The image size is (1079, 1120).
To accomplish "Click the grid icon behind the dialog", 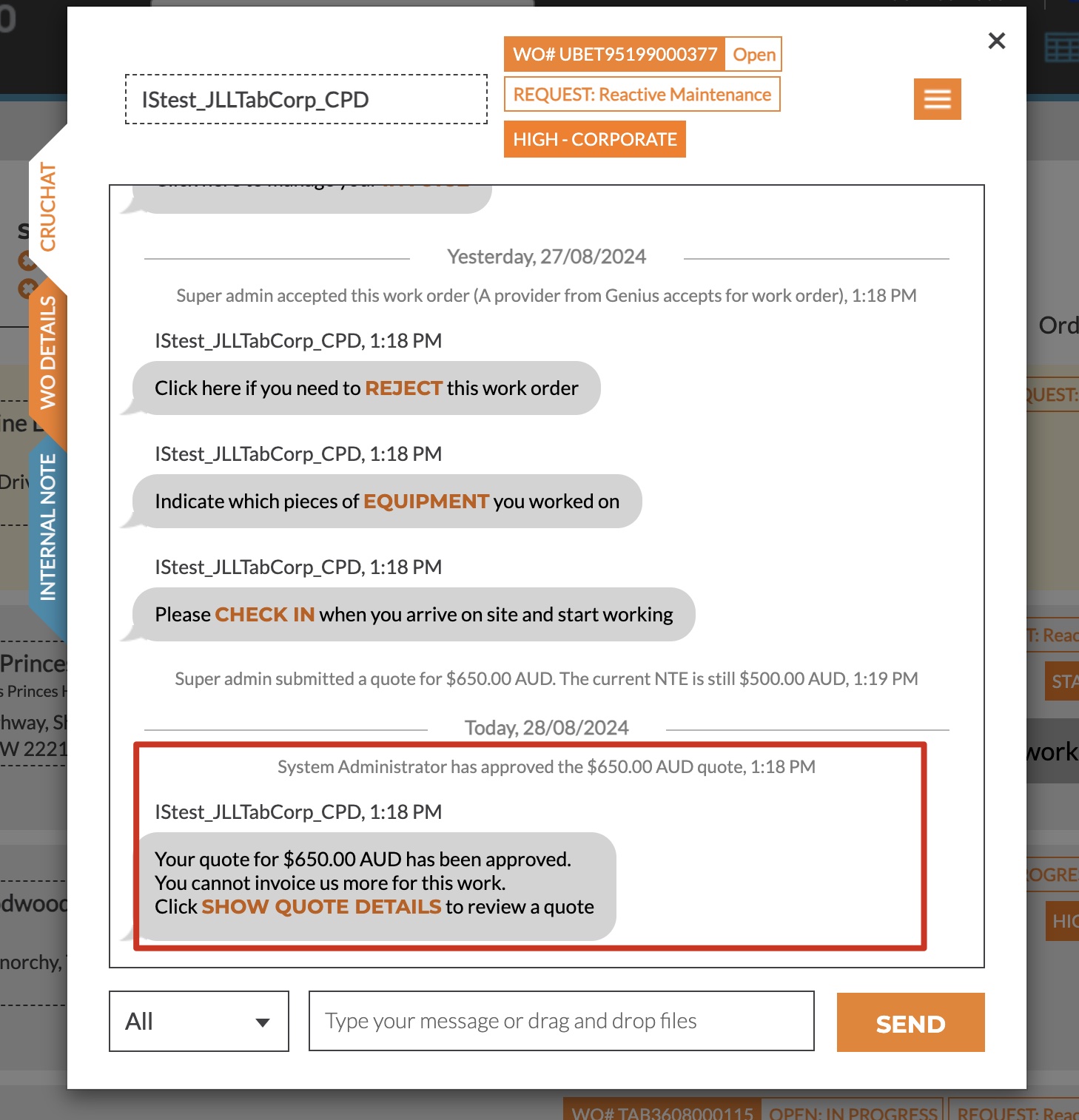I will pos(1061,49).
